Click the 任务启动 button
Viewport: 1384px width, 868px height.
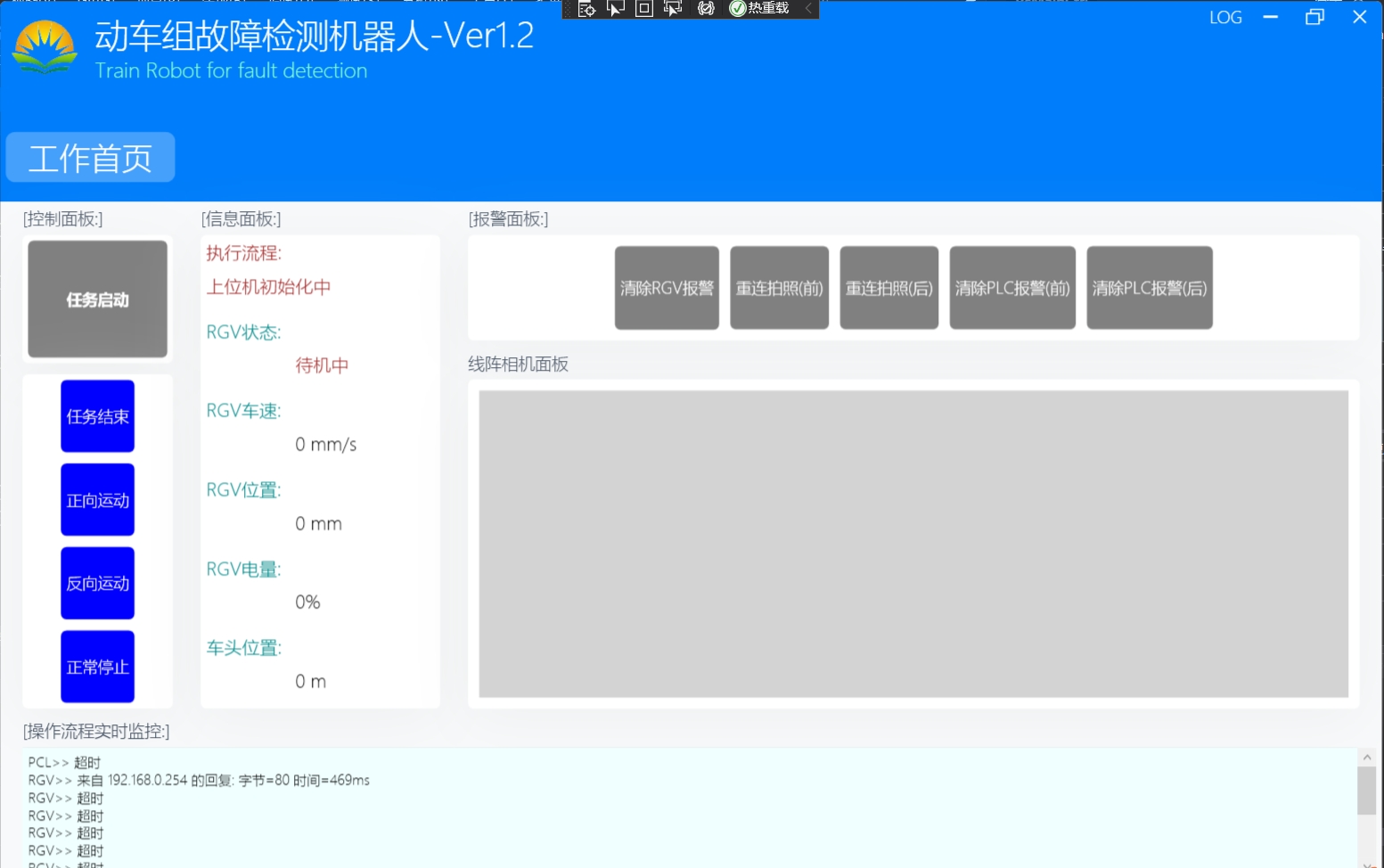point(98,299)
